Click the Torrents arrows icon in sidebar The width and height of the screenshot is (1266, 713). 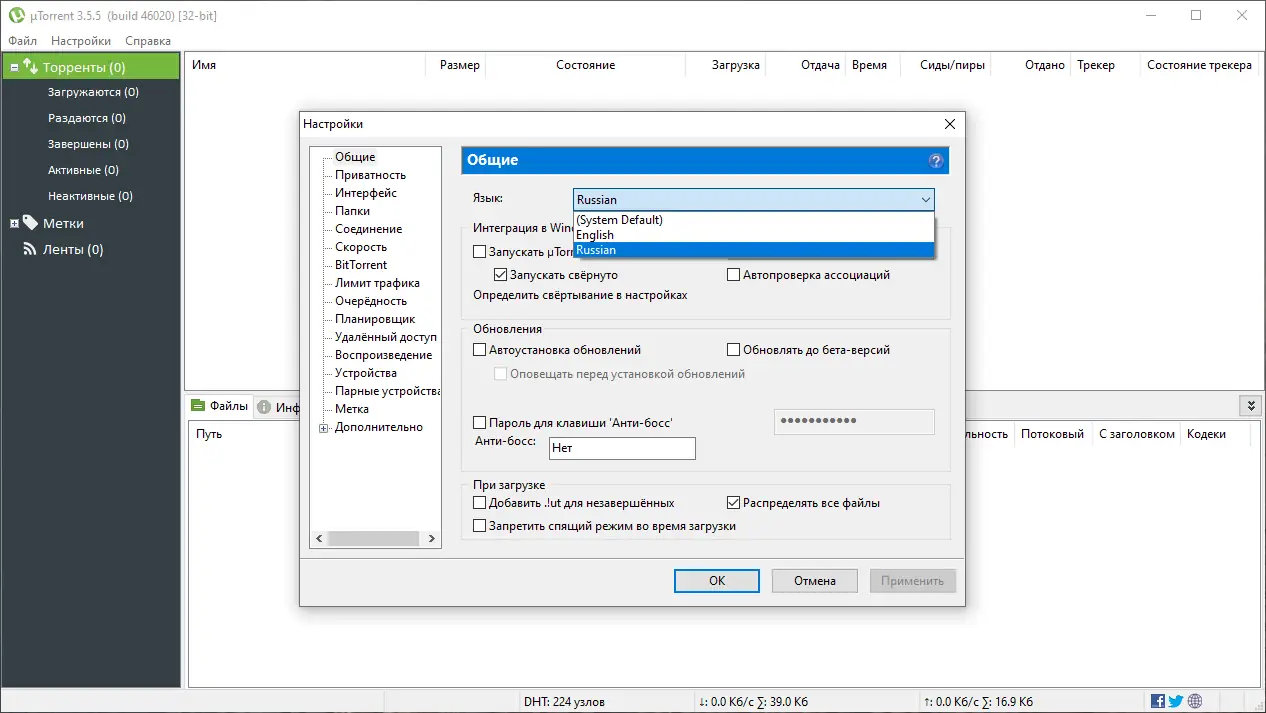click(x=31, y=67)
